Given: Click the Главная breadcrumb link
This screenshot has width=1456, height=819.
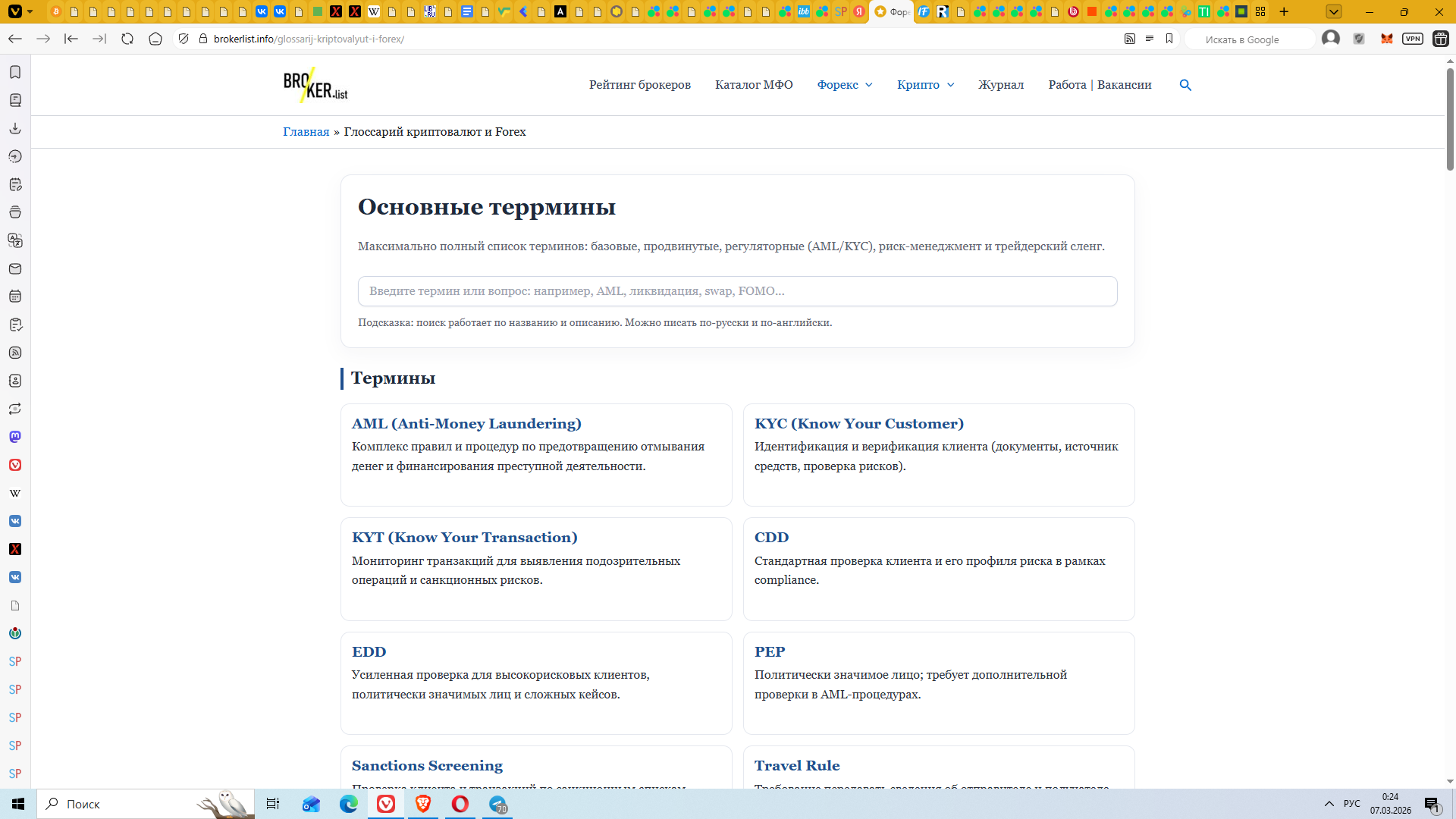Looking at the screenshot, I should pyautogui.click(x=306, y=132).
